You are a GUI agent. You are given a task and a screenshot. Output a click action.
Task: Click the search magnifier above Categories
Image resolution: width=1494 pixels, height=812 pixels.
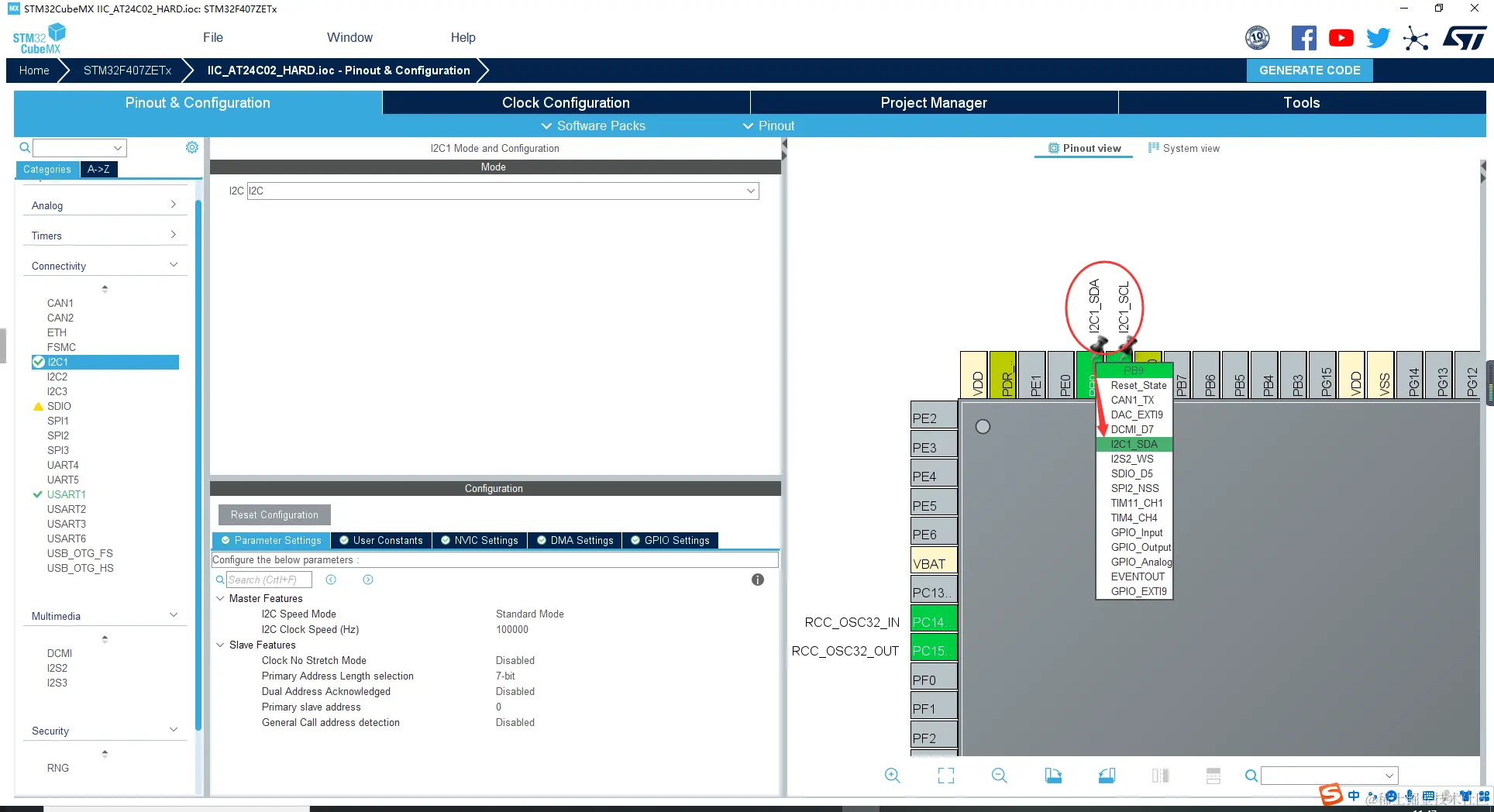(25, 147)
